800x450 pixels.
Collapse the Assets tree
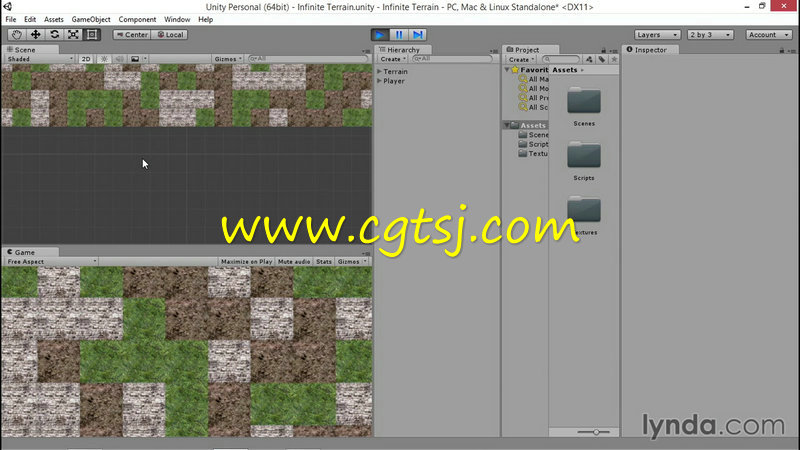pos(507,125)
